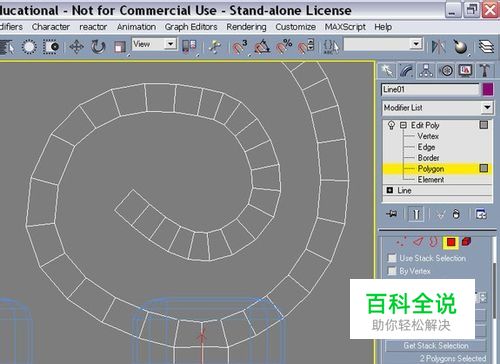Open the Graph Editors menu

coord(191,27)
